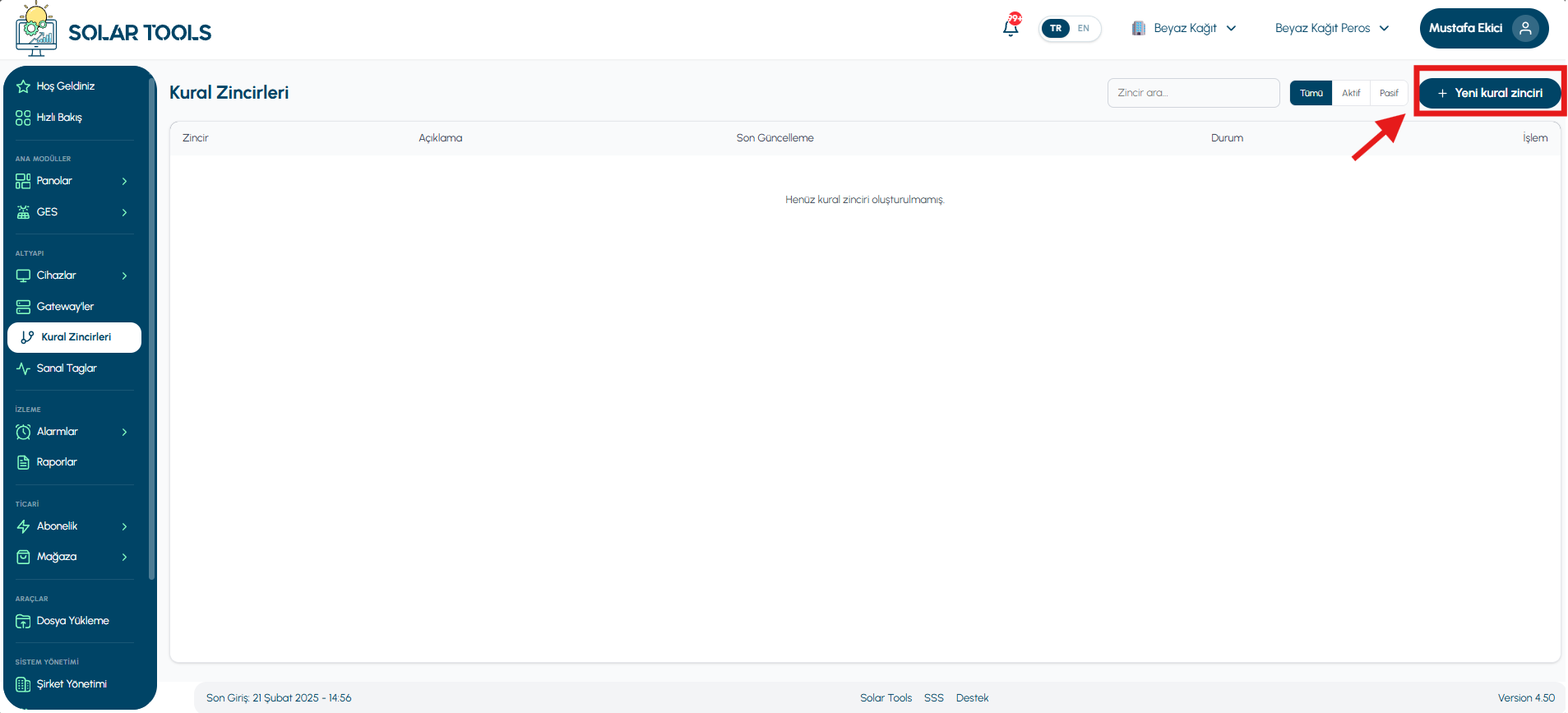
Task: Open the Destek link in footer
Action: (x=972, y=698)
